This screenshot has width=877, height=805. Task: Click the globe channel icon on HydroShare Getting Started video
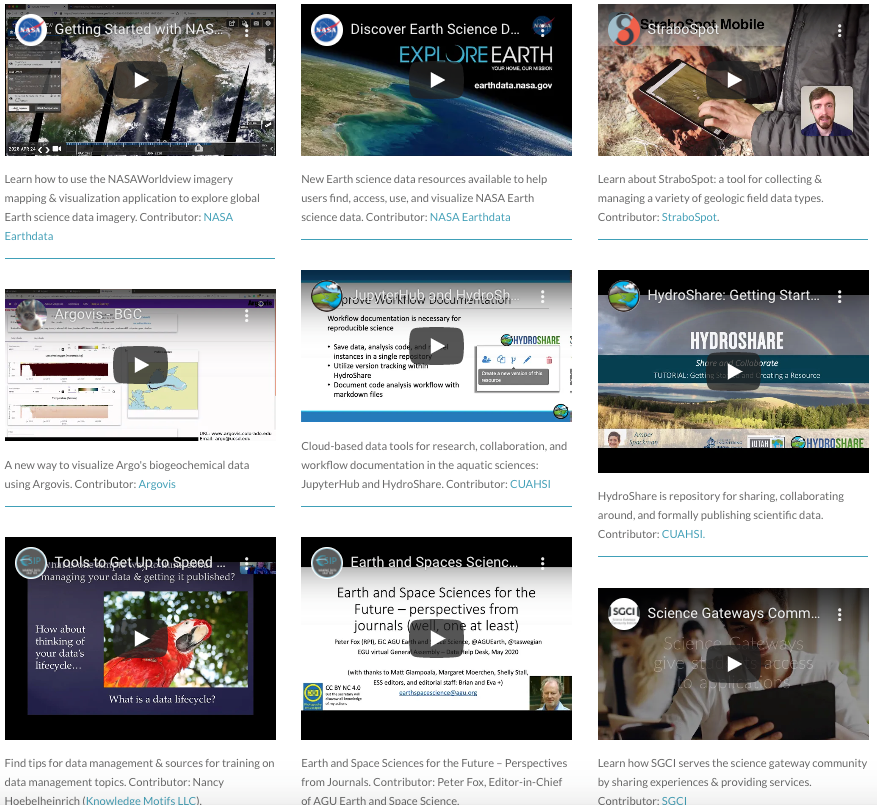pyautogui.click(x=622, y=297)
